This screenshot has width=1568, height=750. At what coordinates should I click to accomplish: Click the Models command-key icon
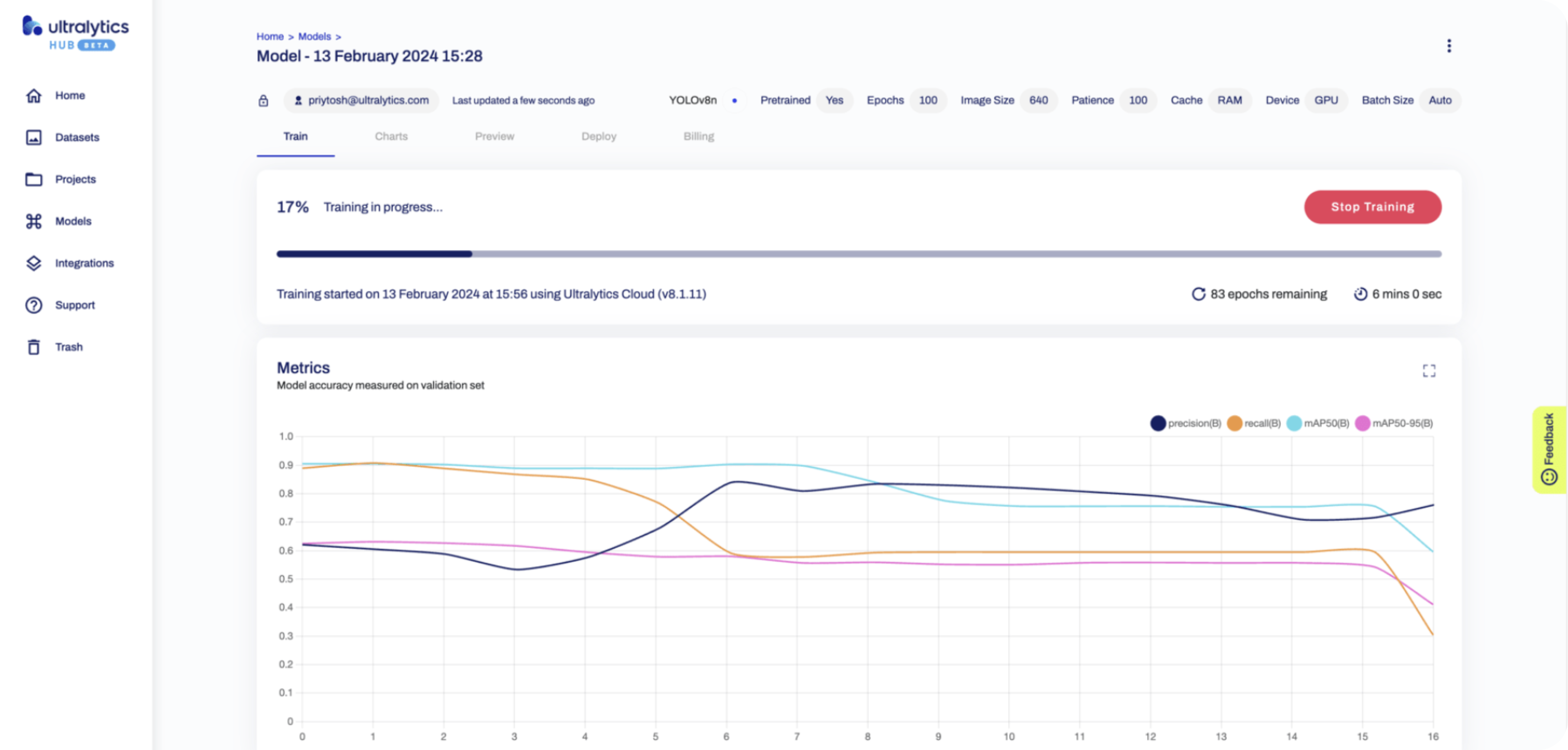(x=34, y=221)
